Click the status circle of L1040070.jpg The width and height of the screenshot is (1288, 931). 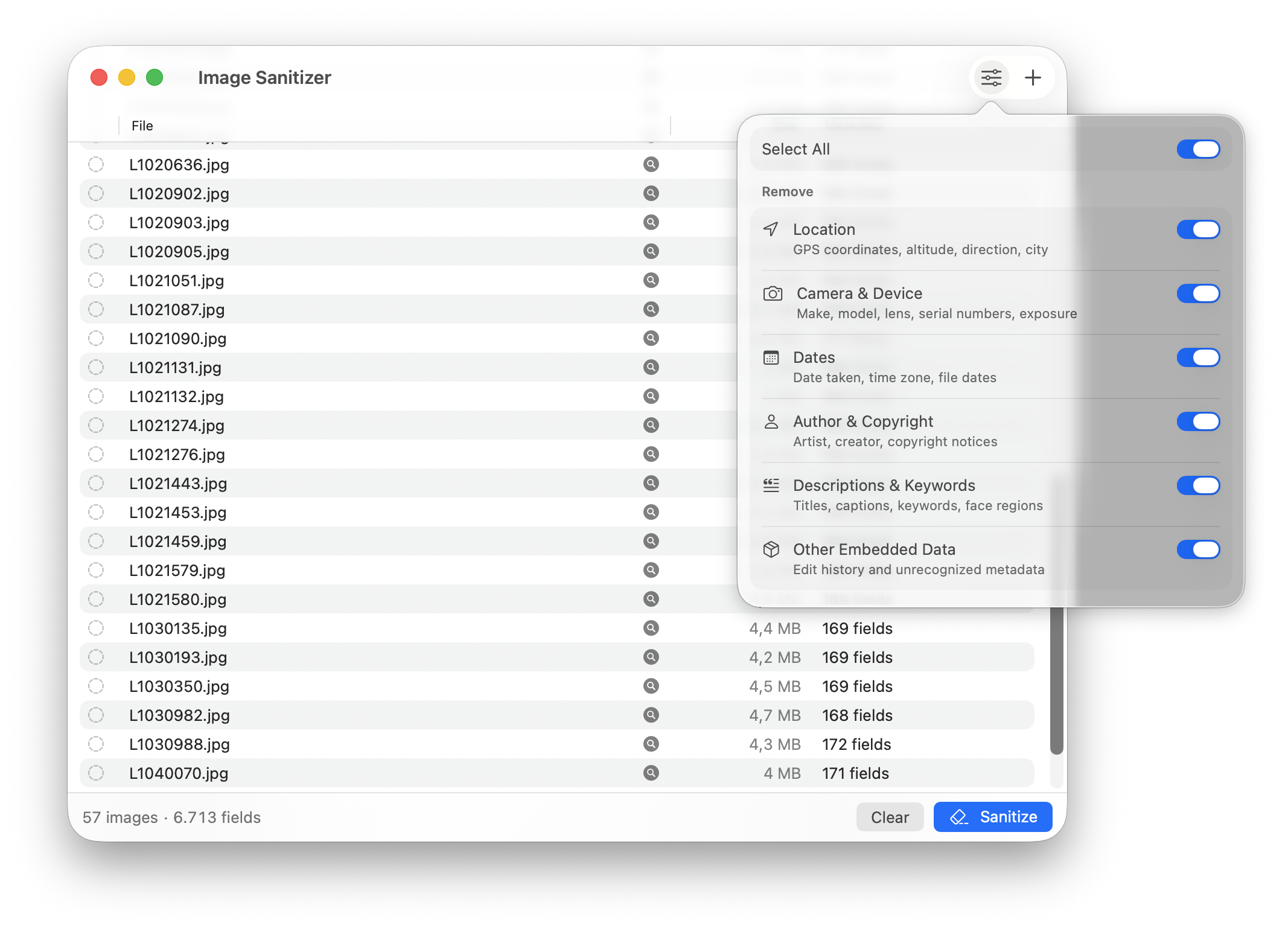tap(96, 773)
